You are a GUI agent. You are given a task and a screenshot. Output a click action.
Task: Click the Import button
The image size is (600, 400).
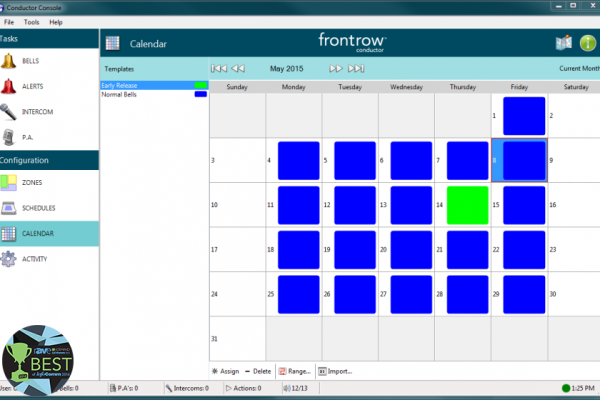(x=335, y=371)
